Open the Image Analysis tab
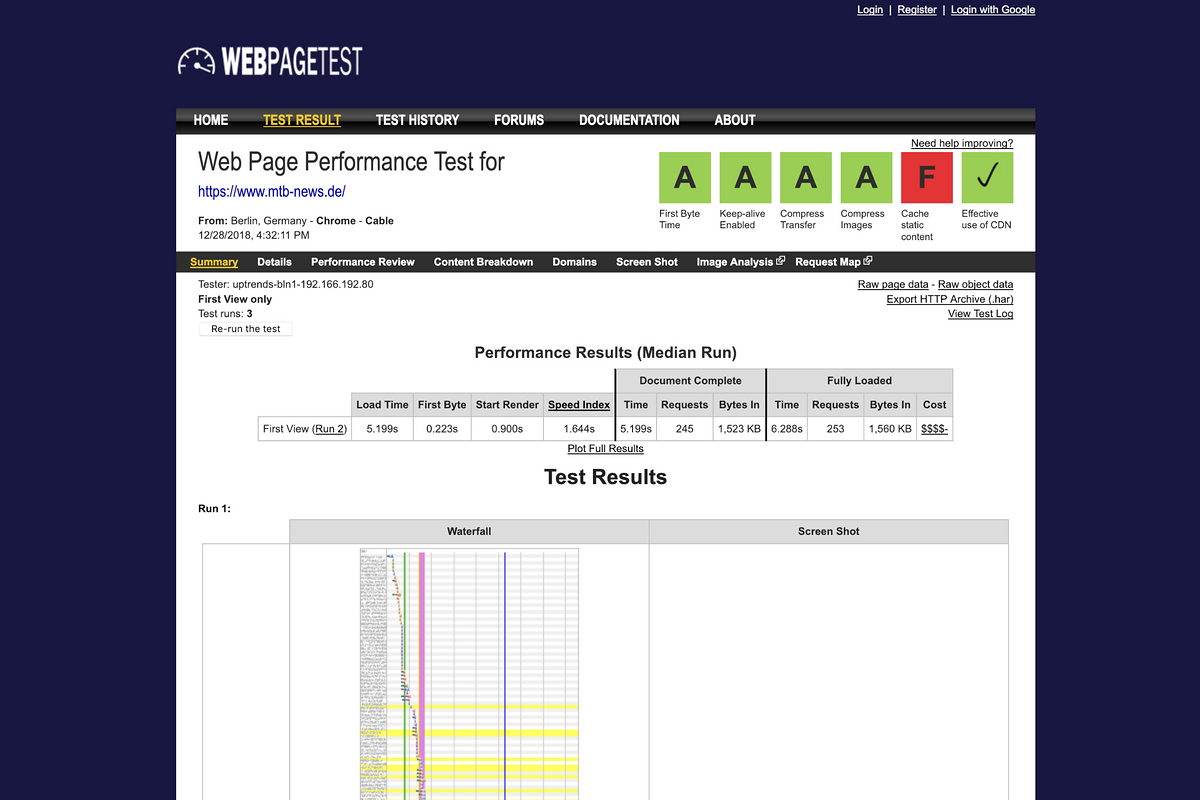The image size is (1200, 800). click(735, 262)
